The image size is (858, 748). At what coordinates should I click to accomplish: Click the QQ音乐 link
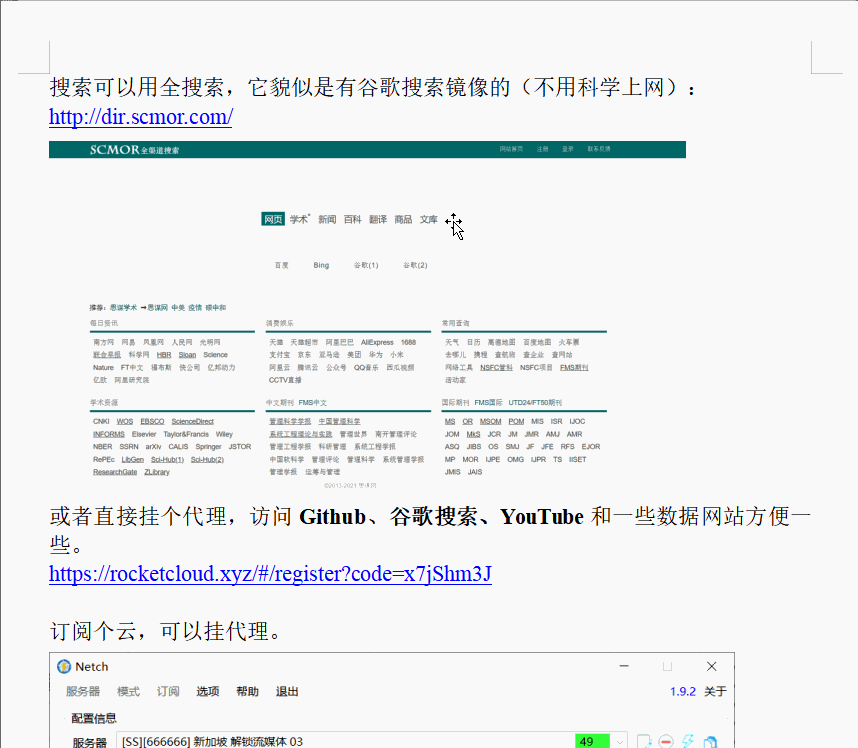pyautogui.click(x=366, y=368)
